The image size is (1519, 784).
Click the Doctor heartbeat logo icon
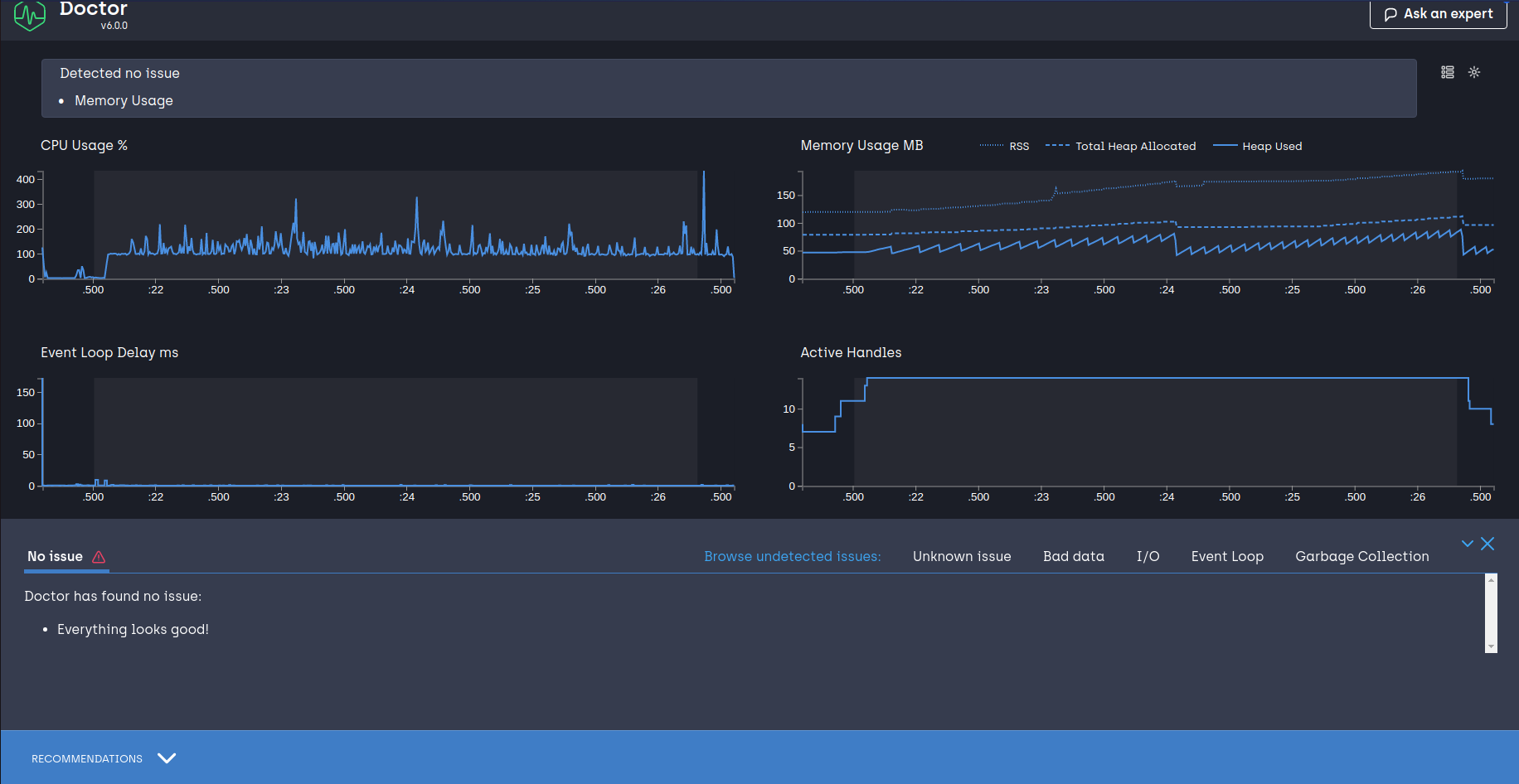30,16
